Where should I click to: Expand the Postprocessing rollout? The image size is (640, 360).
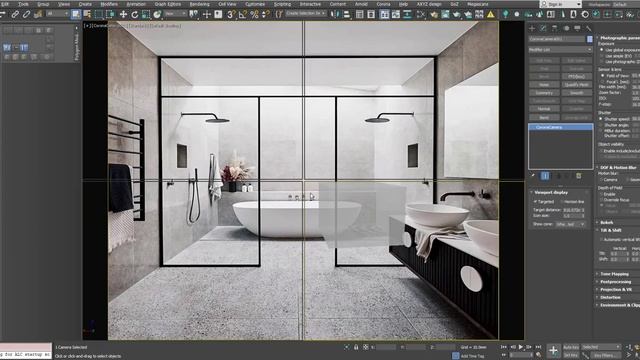(616, 282)
